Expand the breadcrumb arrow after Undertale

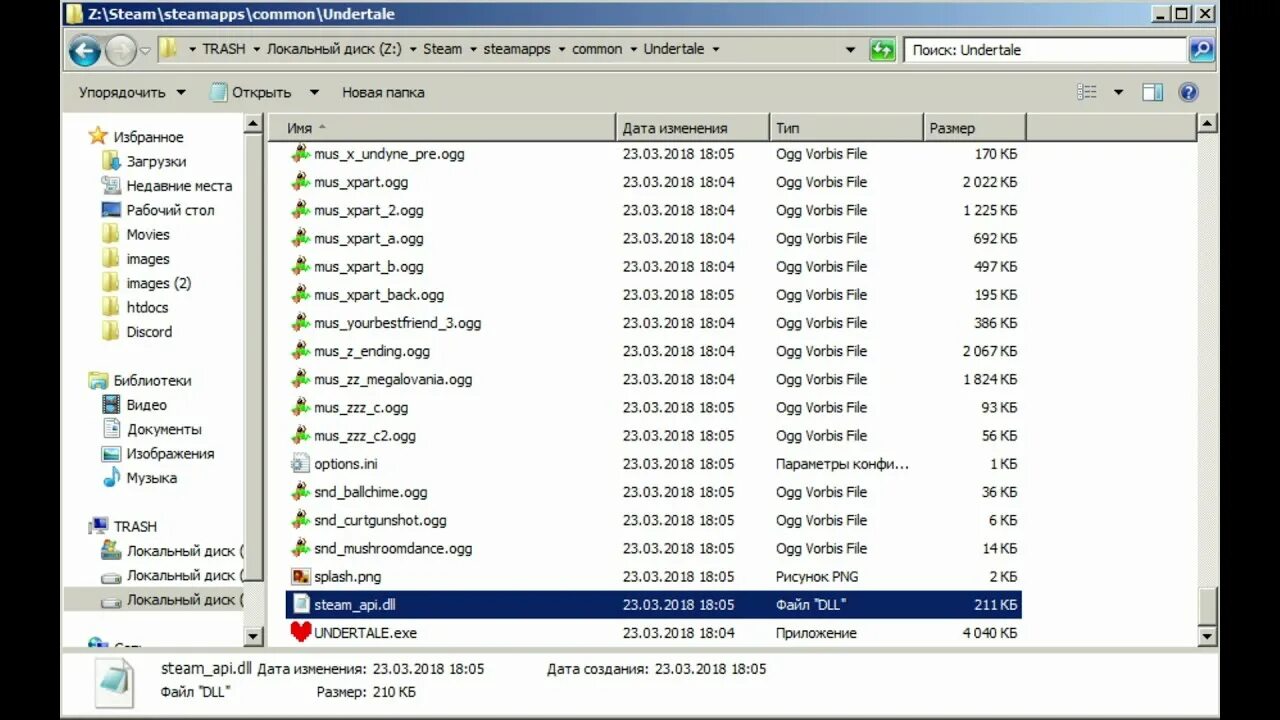[x=715, y=49]
